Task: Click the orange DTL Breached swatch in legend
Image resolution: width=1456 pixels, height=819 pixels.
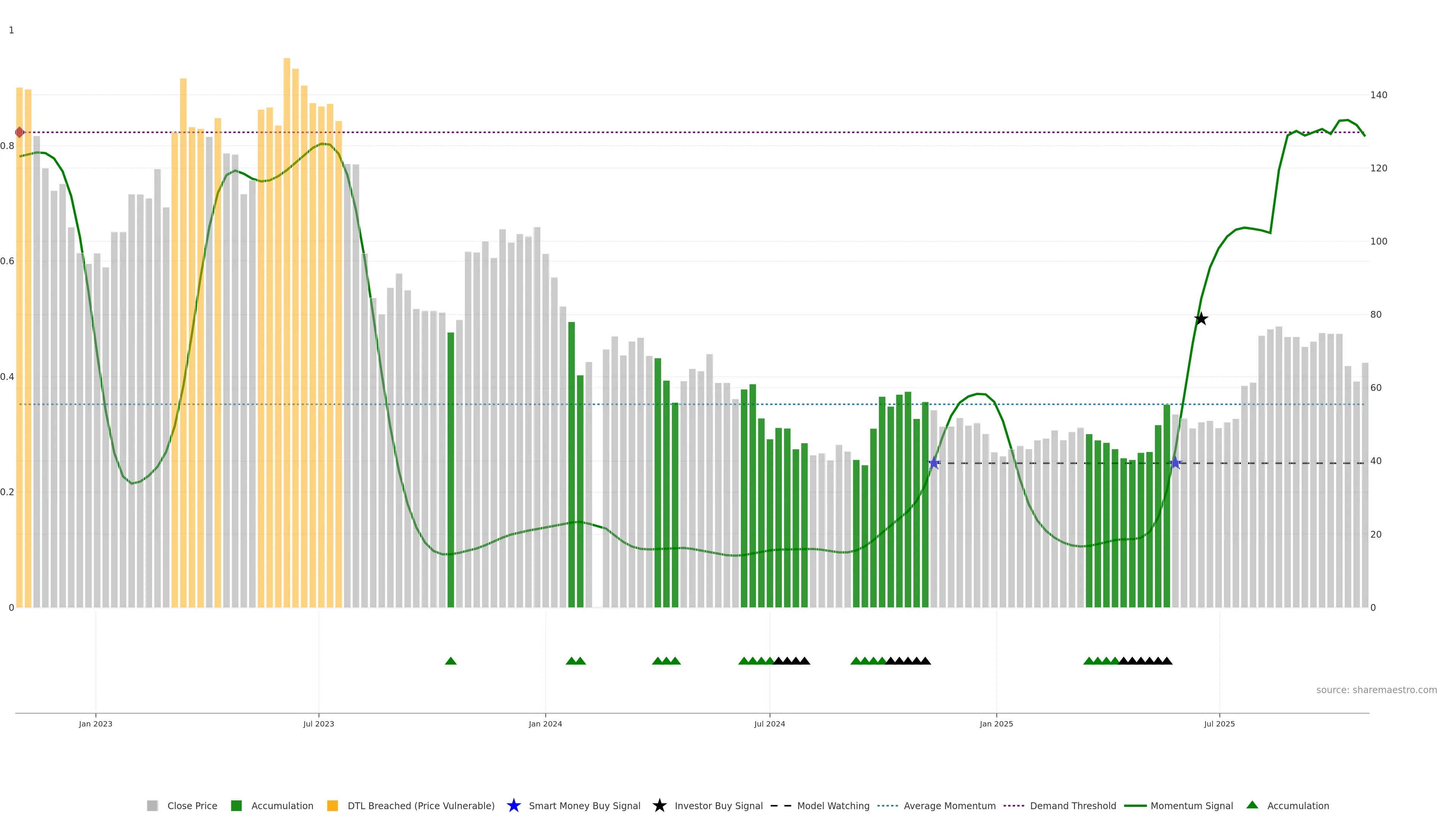Action: [333, 806]
